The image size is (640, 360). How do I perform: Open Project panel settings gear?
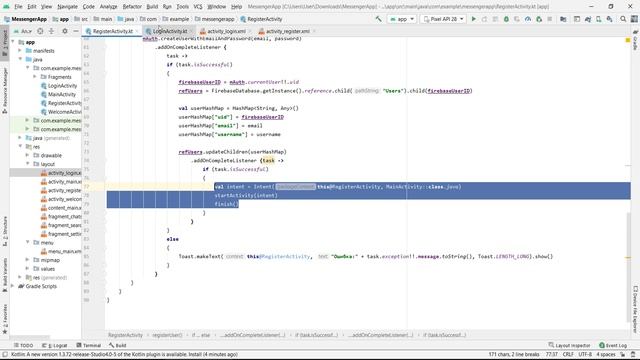coord(65,31)
